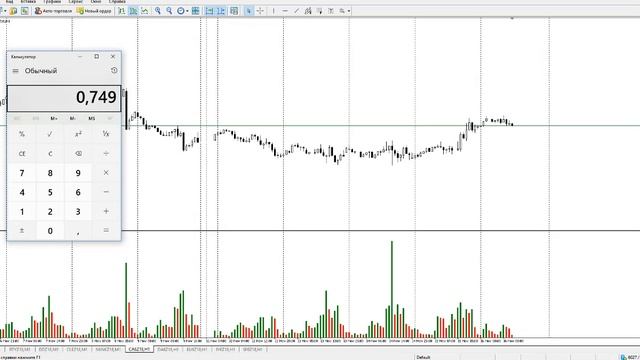Draw a trendline
Image resolution: width=640 pixels, height=360 pixels.
(x=297, y=11)
